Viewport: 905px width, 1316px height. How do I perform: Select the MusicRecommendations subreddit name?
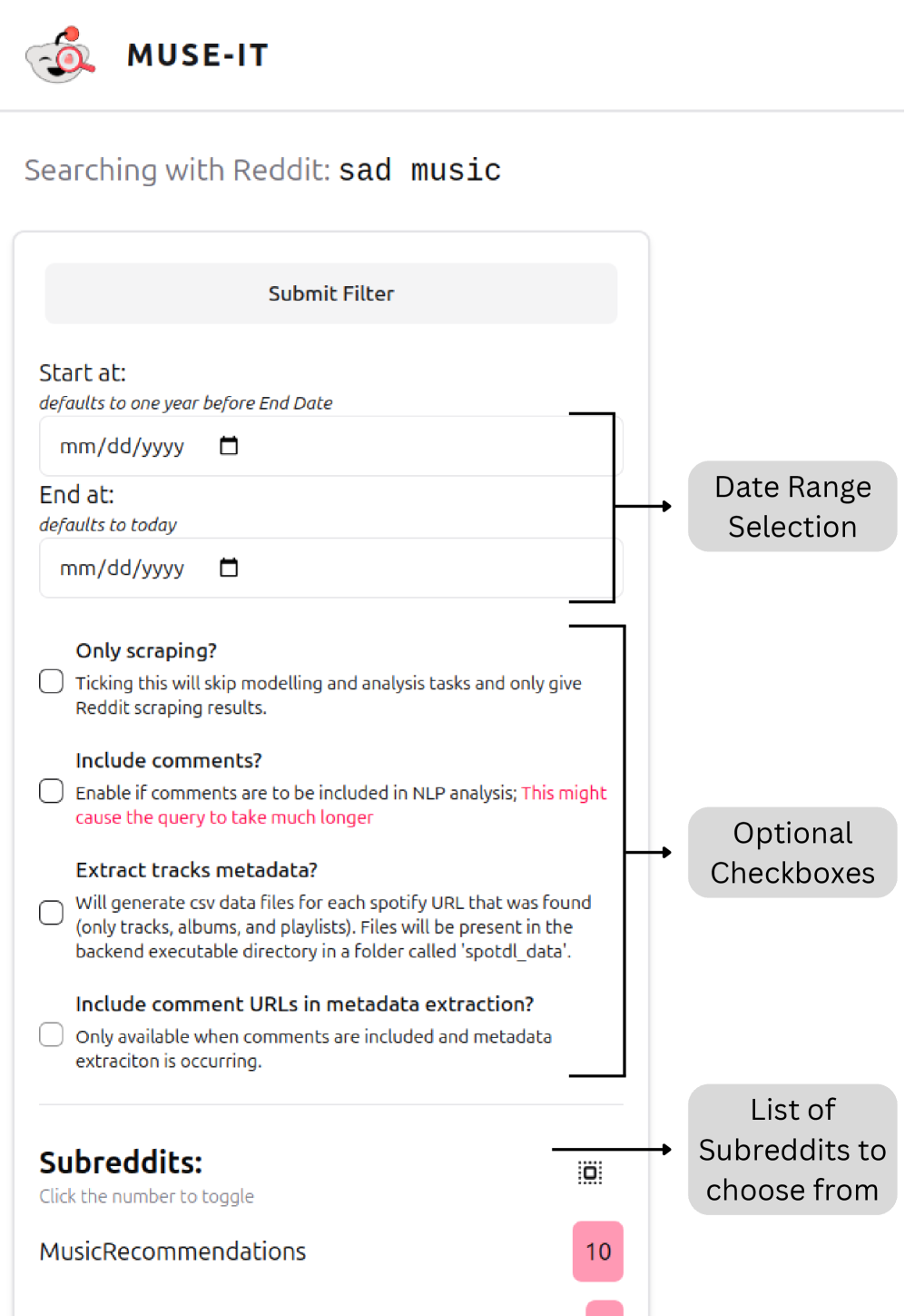(x=172, y=1252)
